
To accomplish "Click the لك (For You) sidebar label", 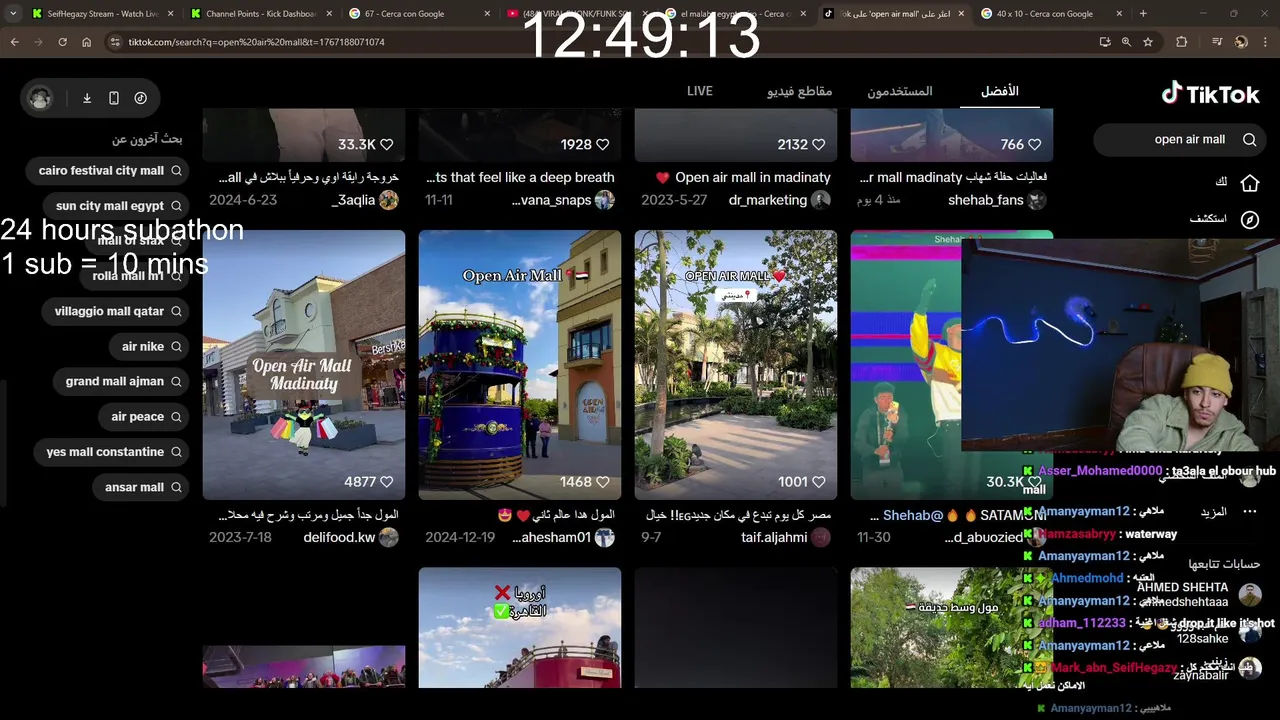I will 1221,183.
